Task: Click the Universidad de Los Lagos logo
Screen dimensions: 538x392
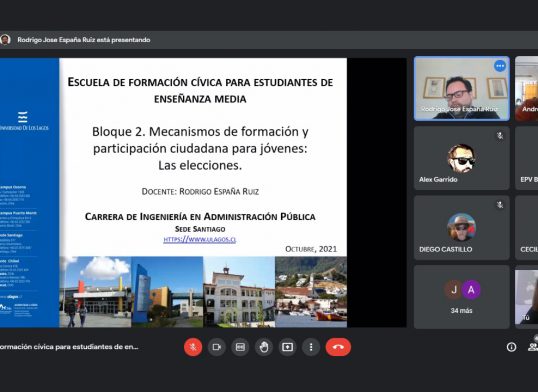Action: coord(23,121)
